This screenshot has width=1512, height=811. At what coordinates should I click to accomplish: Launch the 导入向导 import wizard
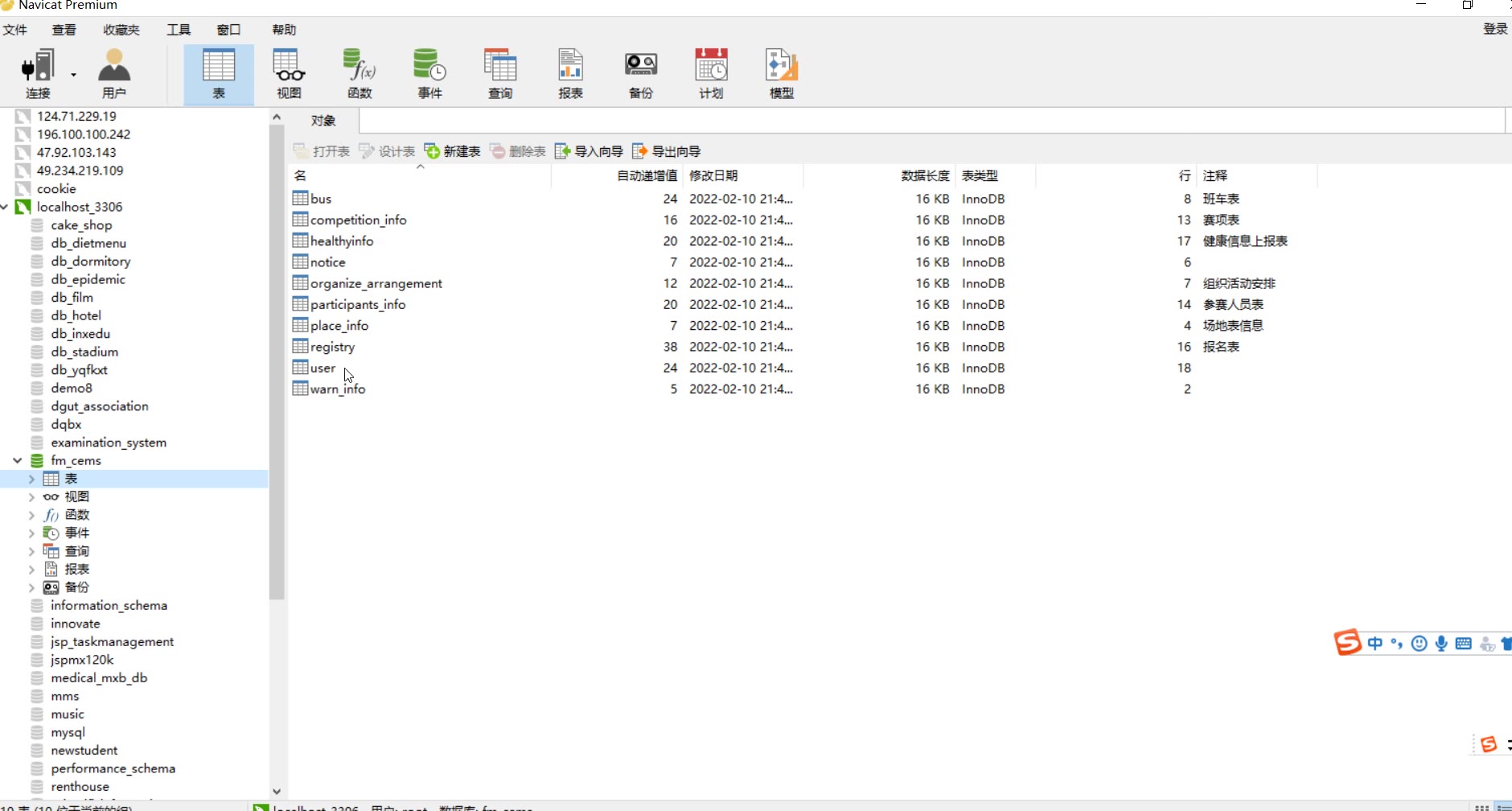[x=589, y=151]
